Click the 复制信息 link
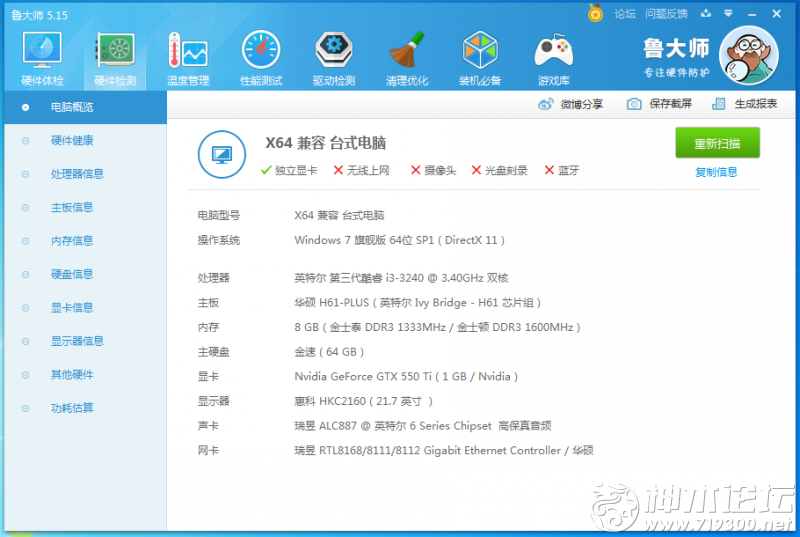The image size is (800, 537). click(x=716, y=172)
